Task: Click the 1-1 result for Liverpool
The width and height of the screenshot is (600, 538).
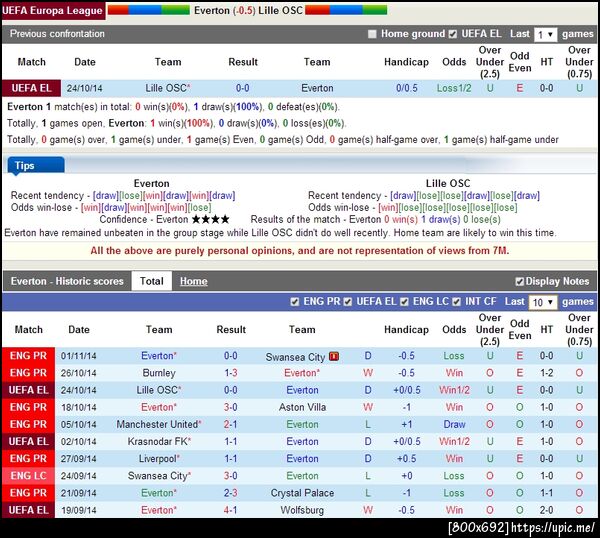Action: click(231, 459)
